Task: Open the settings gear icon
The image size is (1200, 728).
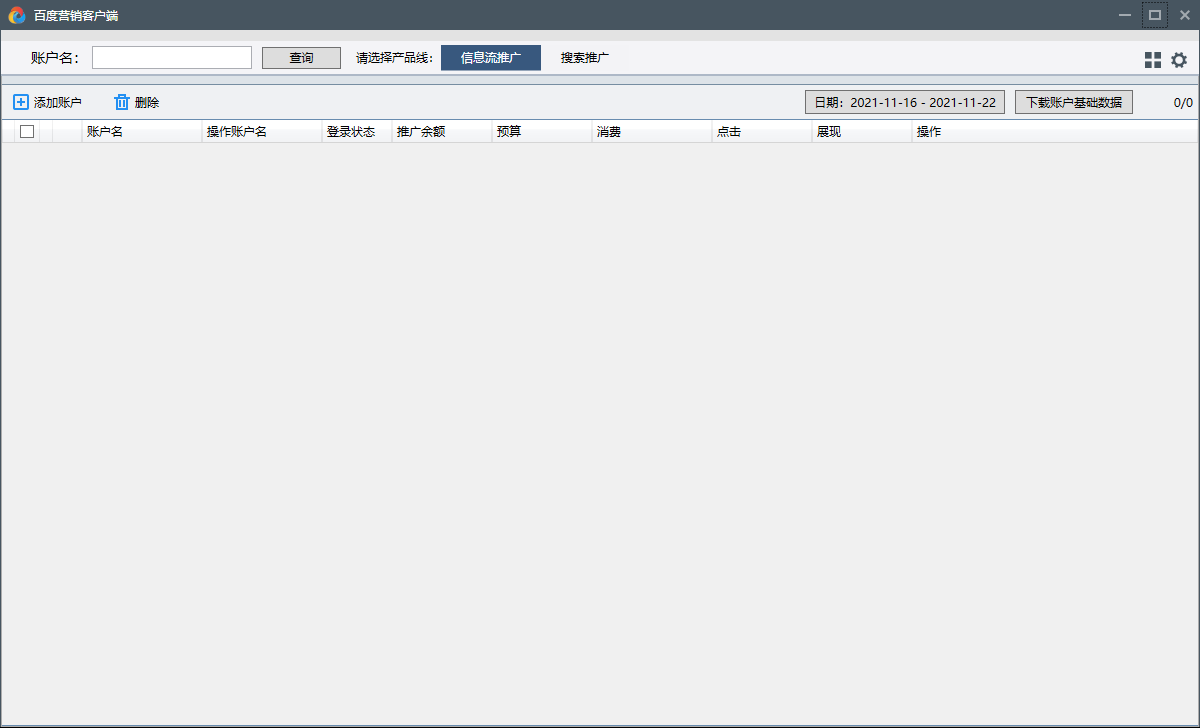Action: tap(1179, 60)
